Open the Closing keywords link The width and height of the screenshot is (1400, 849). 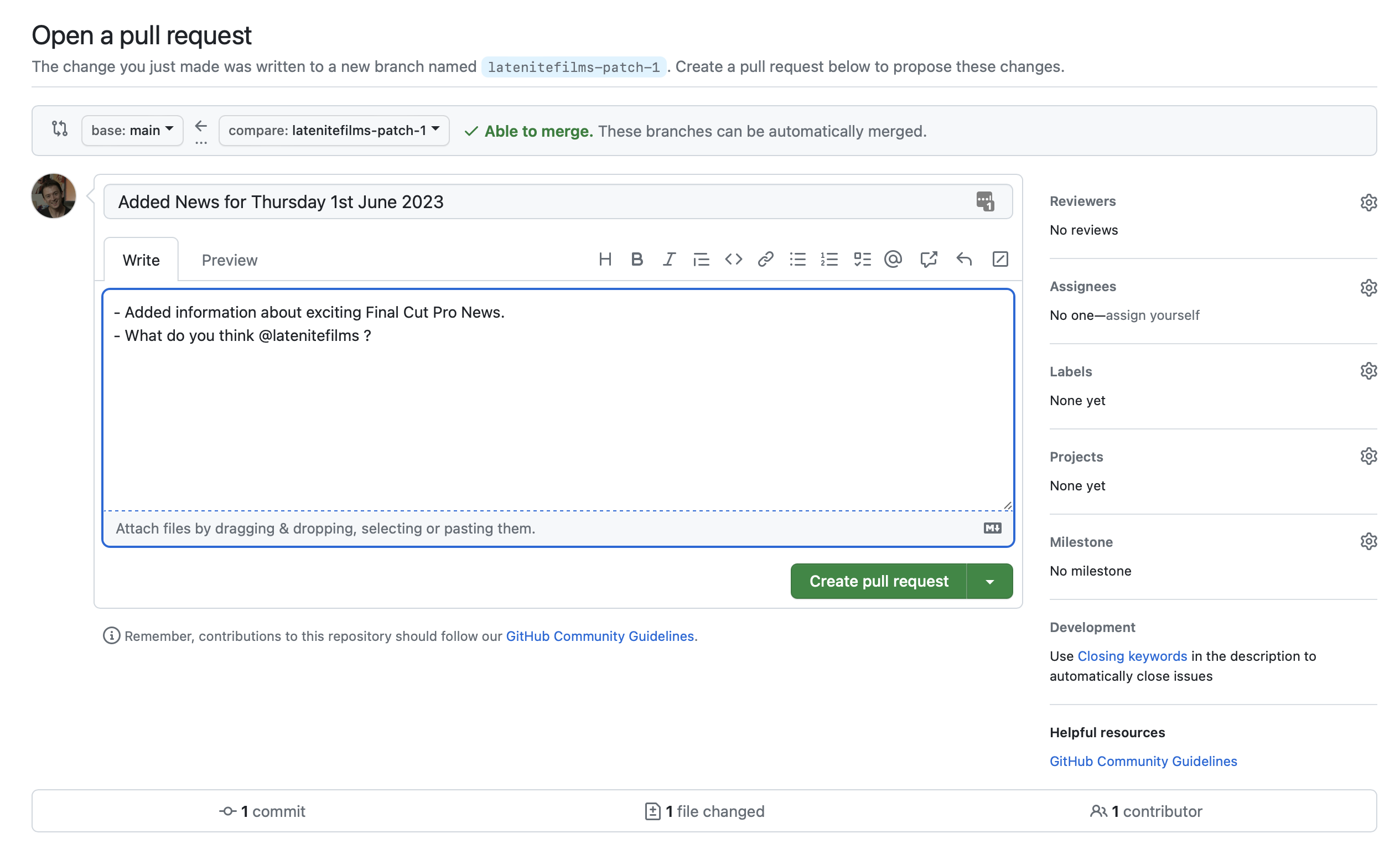(1132, 656)
